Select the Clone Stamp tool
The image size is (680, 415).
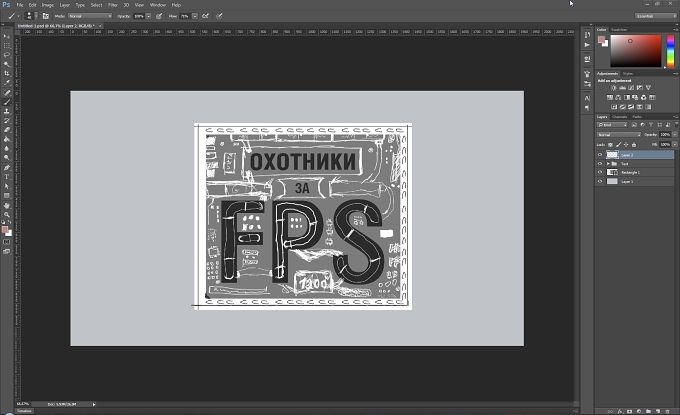7,111
